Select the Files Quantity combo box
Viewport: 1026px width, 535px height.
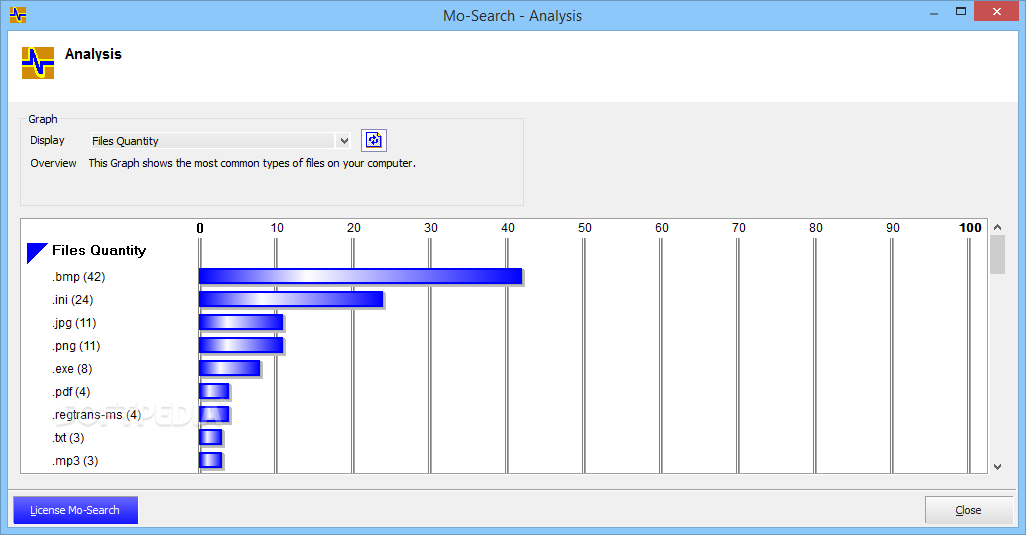[x=221, y=141]
